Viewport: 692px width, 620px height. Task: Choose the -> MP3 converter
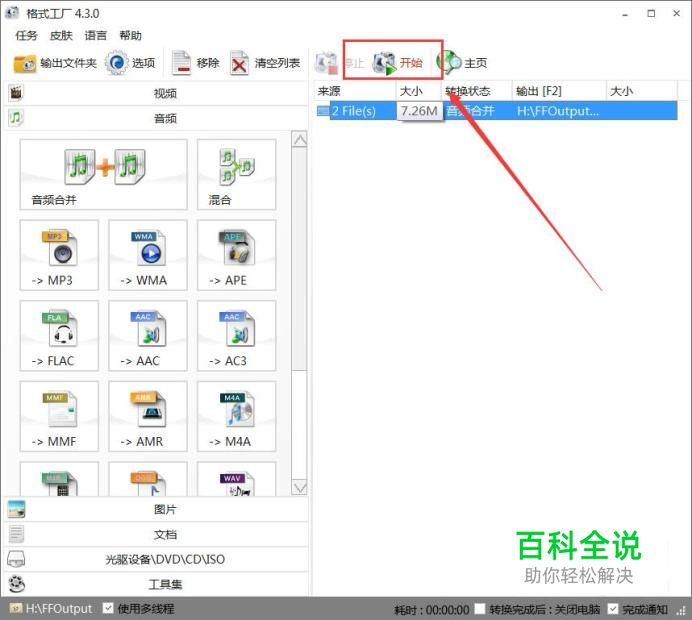[59, 255]
